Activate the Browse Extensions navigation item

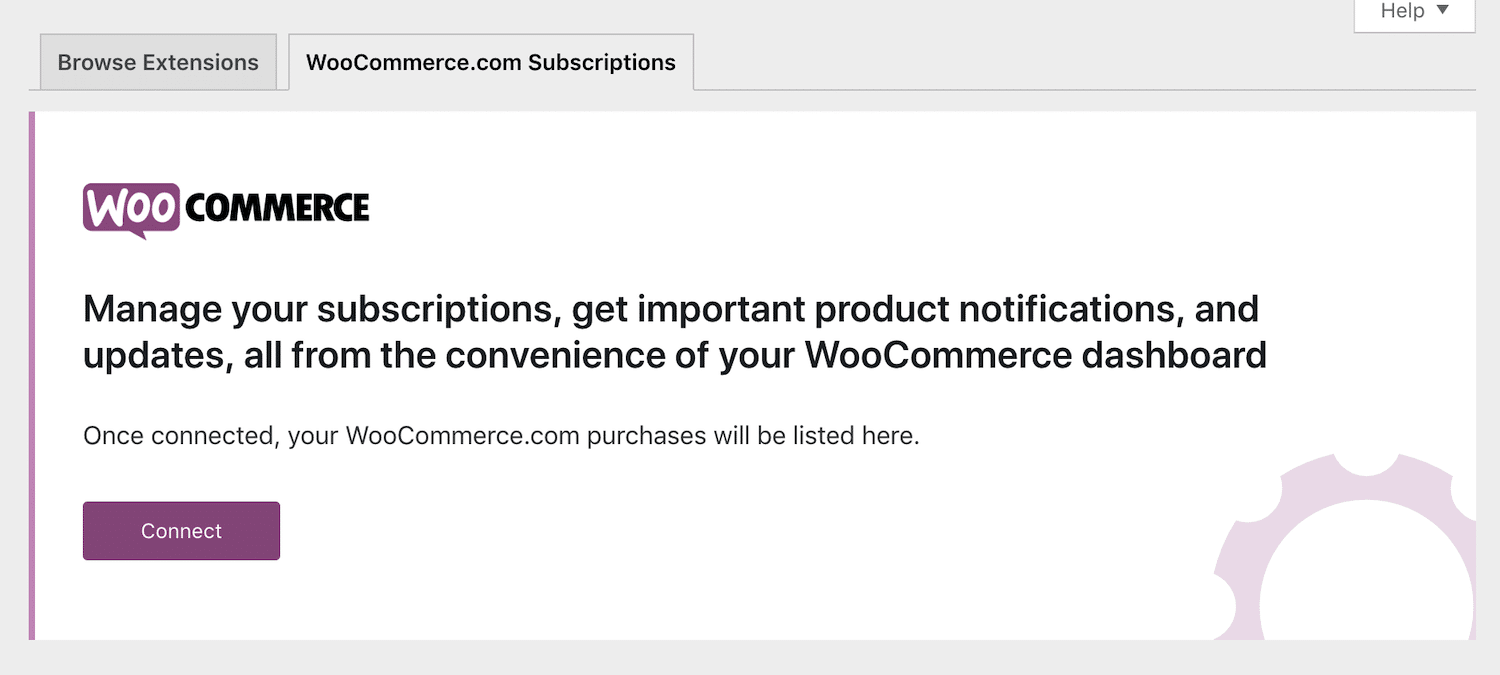click(157, 61)
